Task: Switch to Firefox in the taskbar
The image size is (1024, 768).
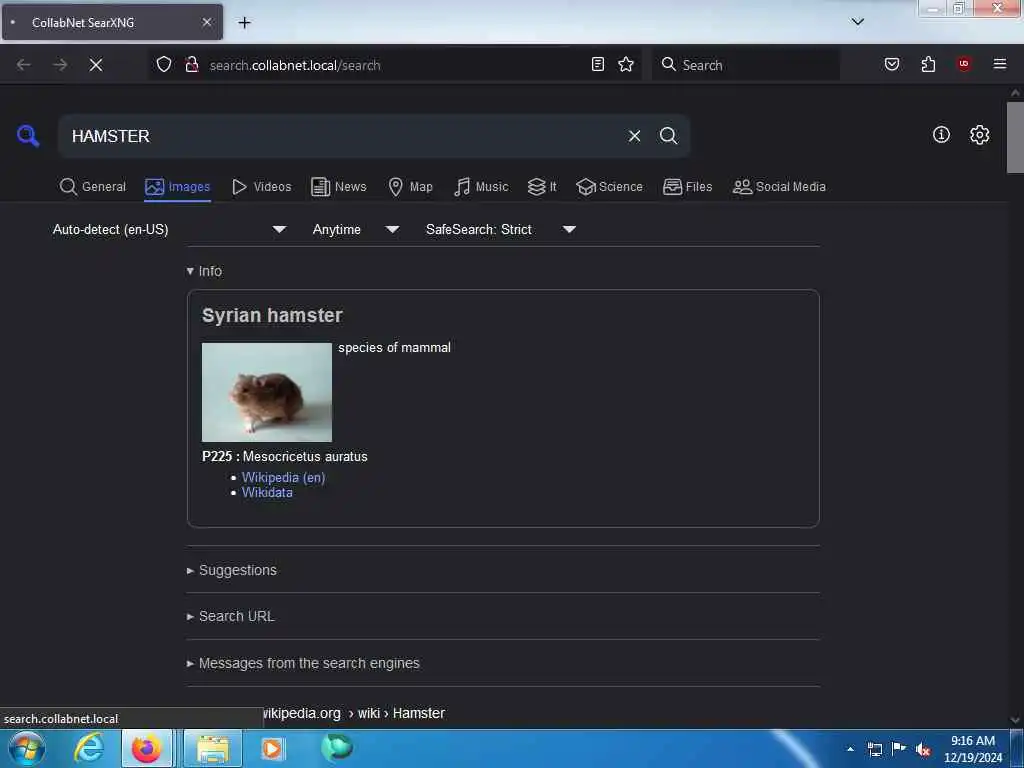Action: tap(147, 748)
